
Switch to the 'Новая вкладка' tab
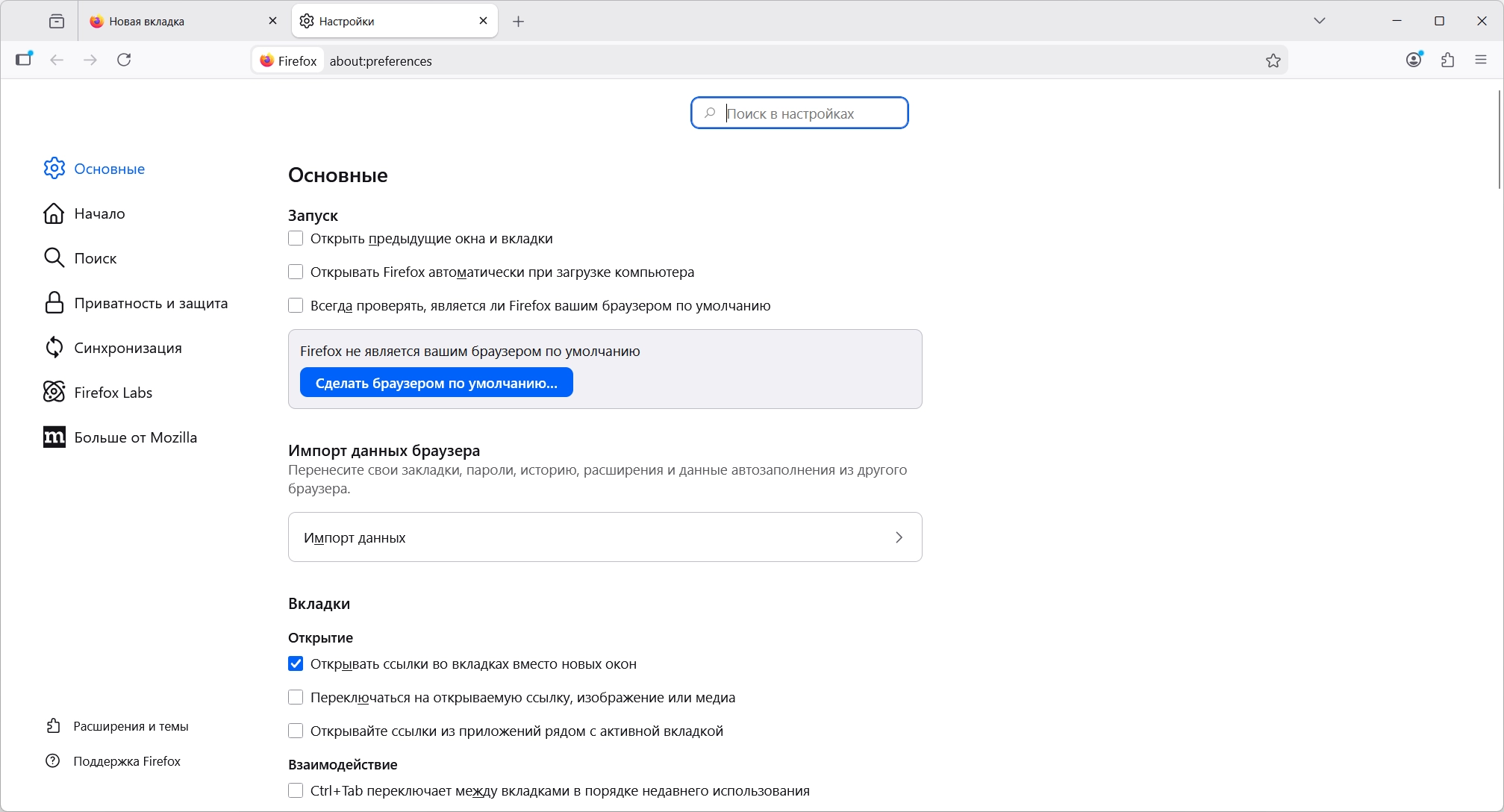click(x=172, y=22)
